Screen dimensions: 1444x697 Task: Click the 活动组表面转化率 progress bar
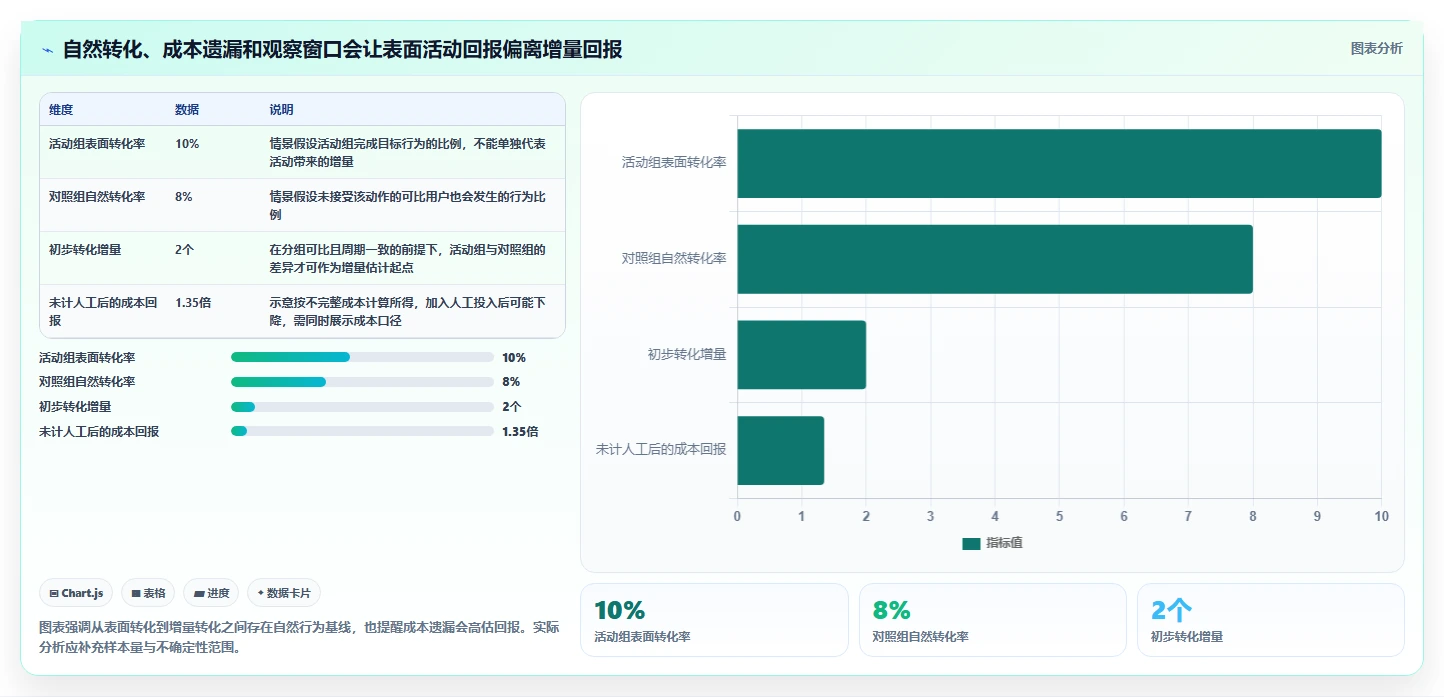pos(362,357)
